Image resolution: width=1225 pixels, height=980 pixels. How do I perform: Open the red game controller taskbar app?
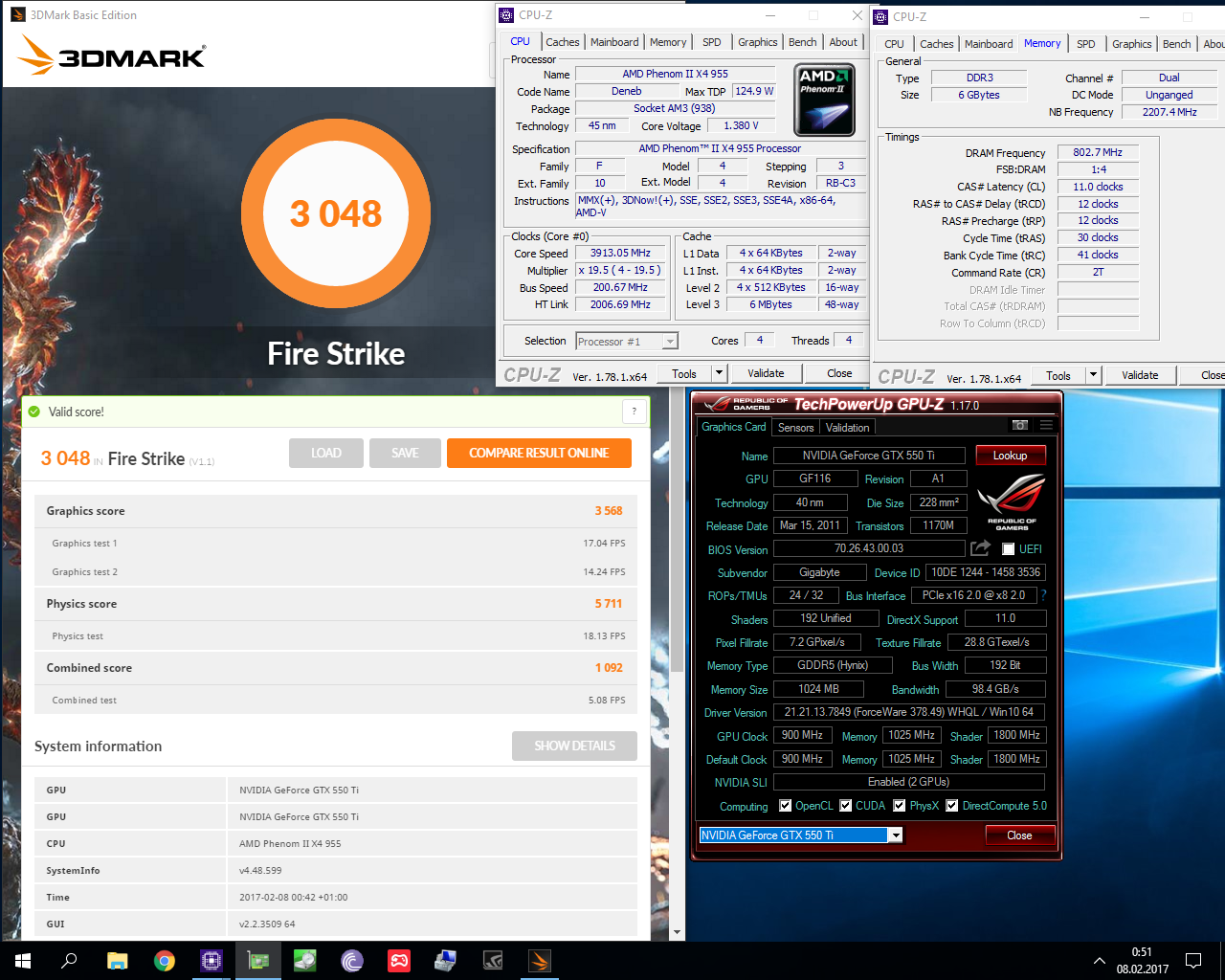click(399, 961)
